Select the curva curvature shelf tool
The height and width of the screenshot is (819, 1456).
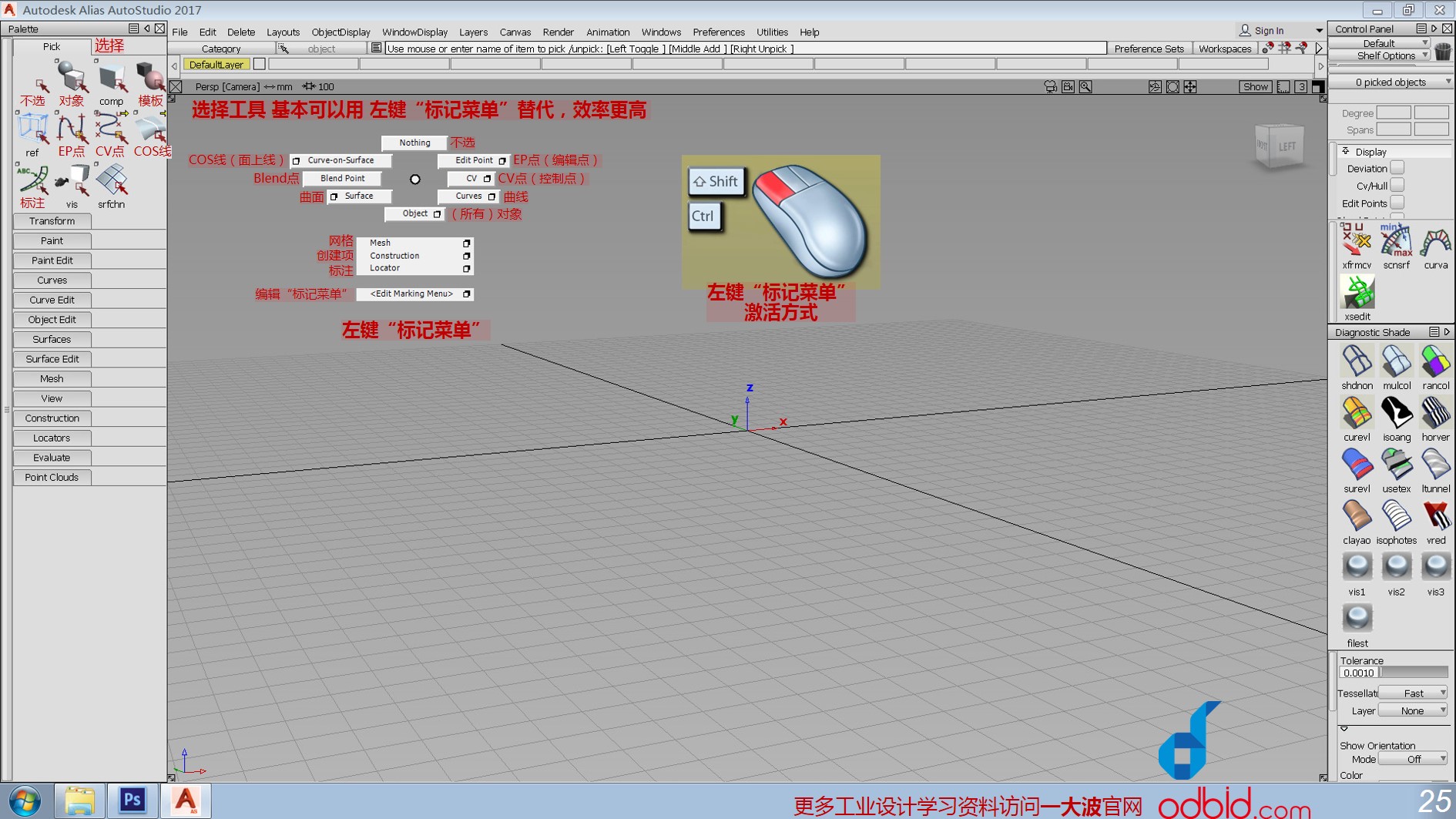coord(1435,241)
